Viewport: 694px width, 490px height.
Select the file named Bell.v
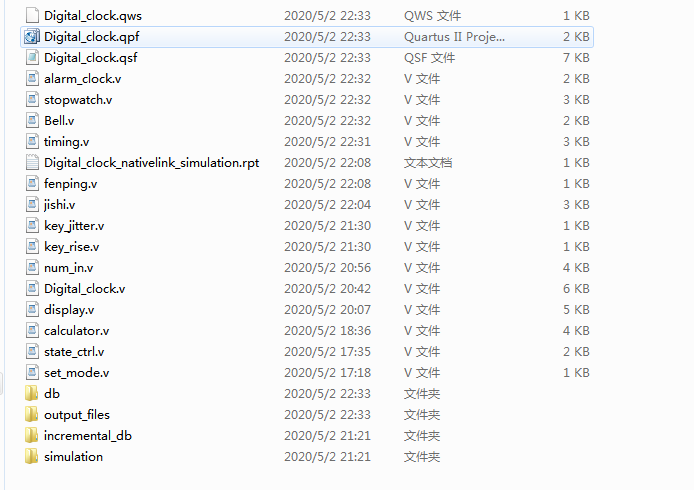(x=59, y=121)
